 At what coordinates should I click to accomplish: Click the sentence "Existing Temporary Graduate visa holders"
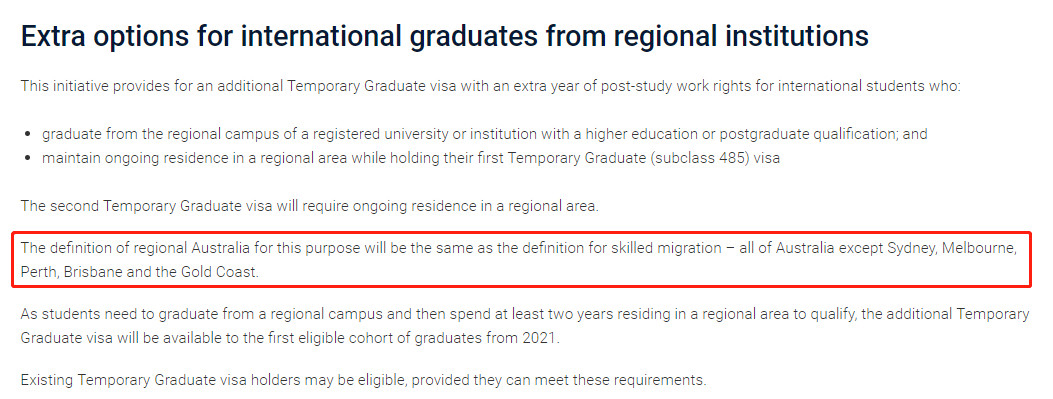[363, 380]
